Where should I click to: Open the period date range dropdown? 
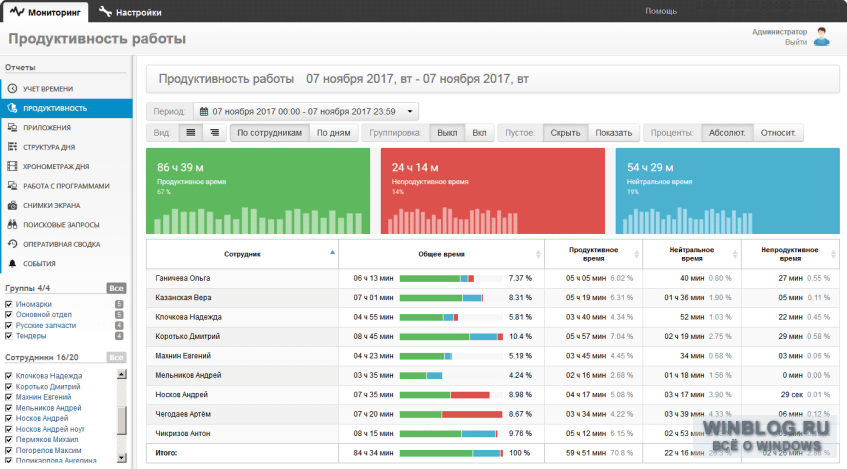(x=306, y=111)
